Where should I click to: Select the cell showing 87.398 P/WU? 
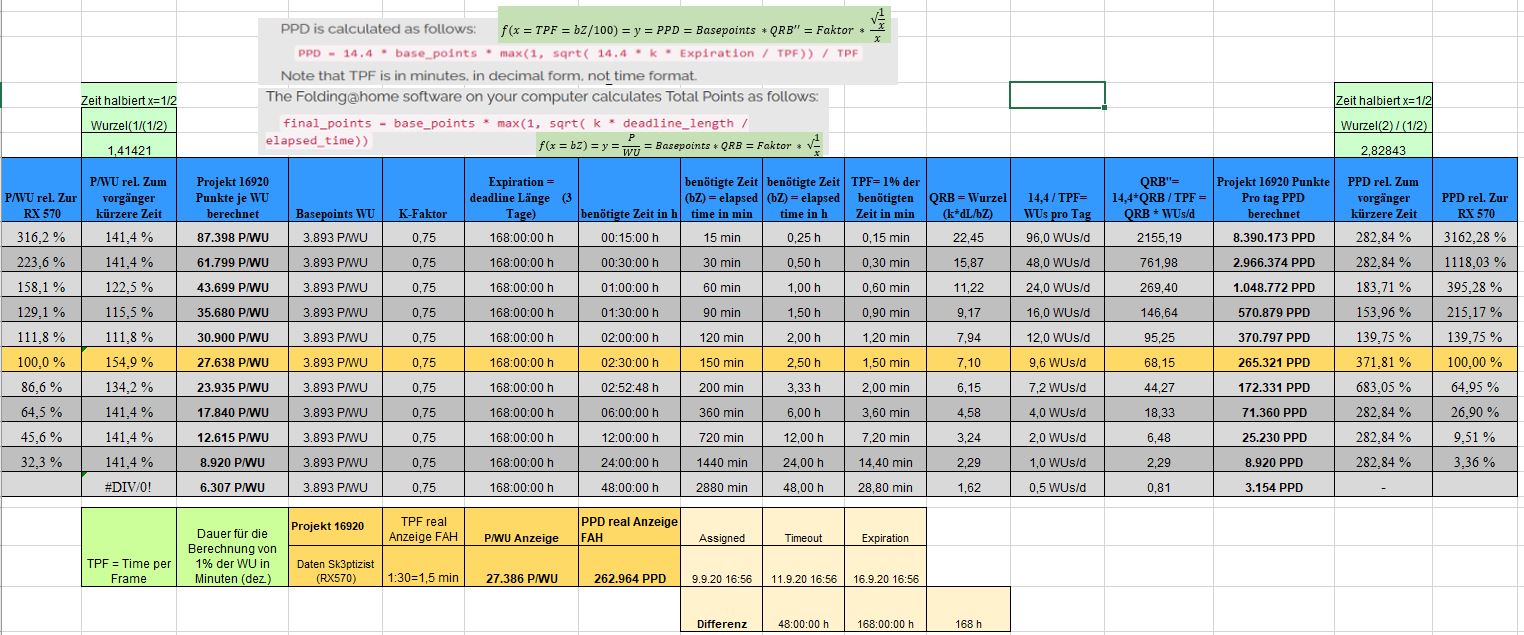pos(233,237)
